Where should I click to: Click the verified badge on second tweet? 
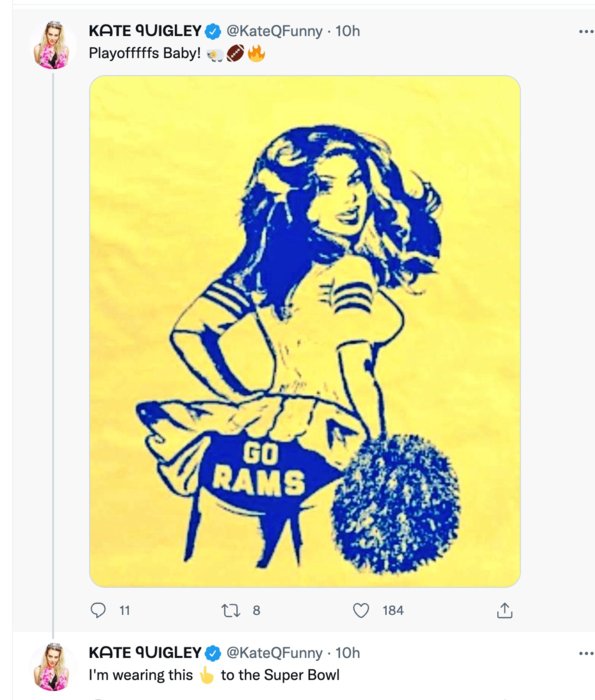point(213,653)
